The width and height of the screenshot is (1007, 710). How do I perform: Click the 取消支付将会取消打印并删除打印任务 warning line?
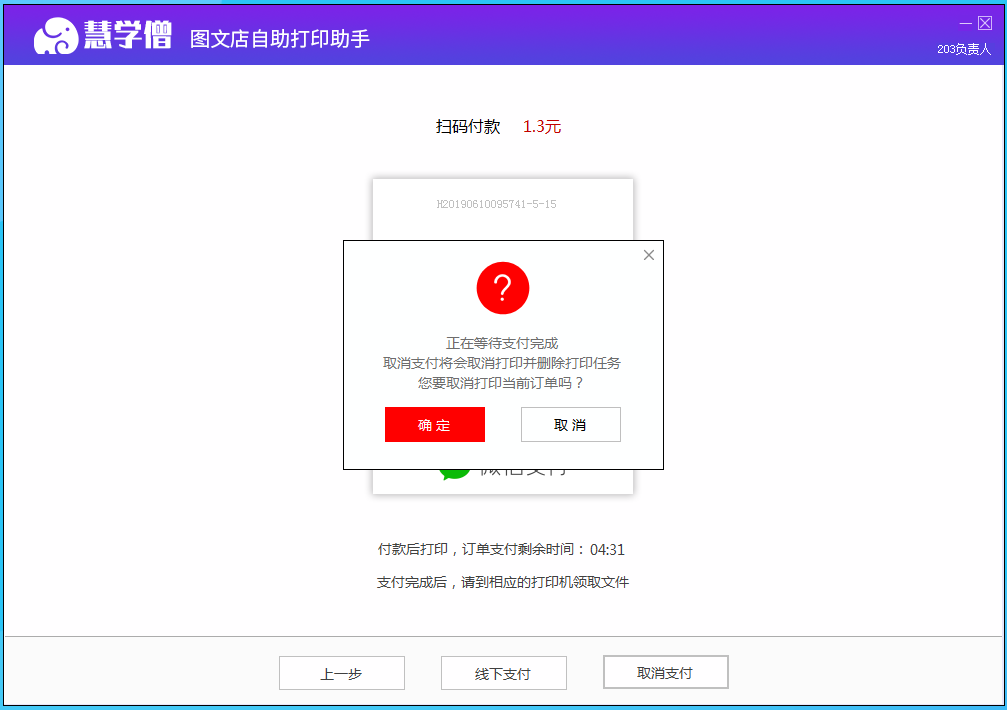pyautogui.click(x=502, y=363)
